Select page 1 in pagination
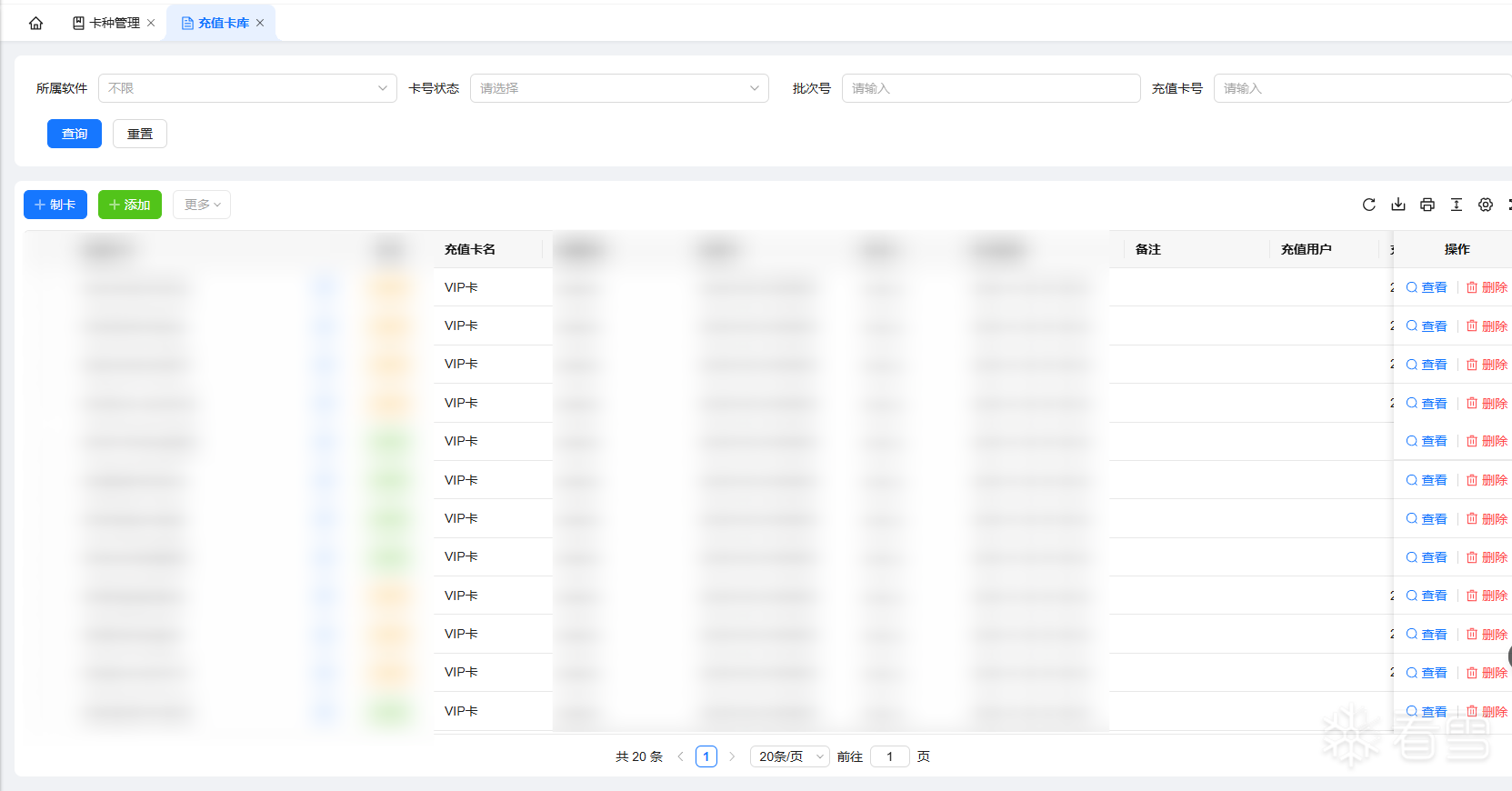The width and height of the screenshot is (1512, 791). point(706,756)
